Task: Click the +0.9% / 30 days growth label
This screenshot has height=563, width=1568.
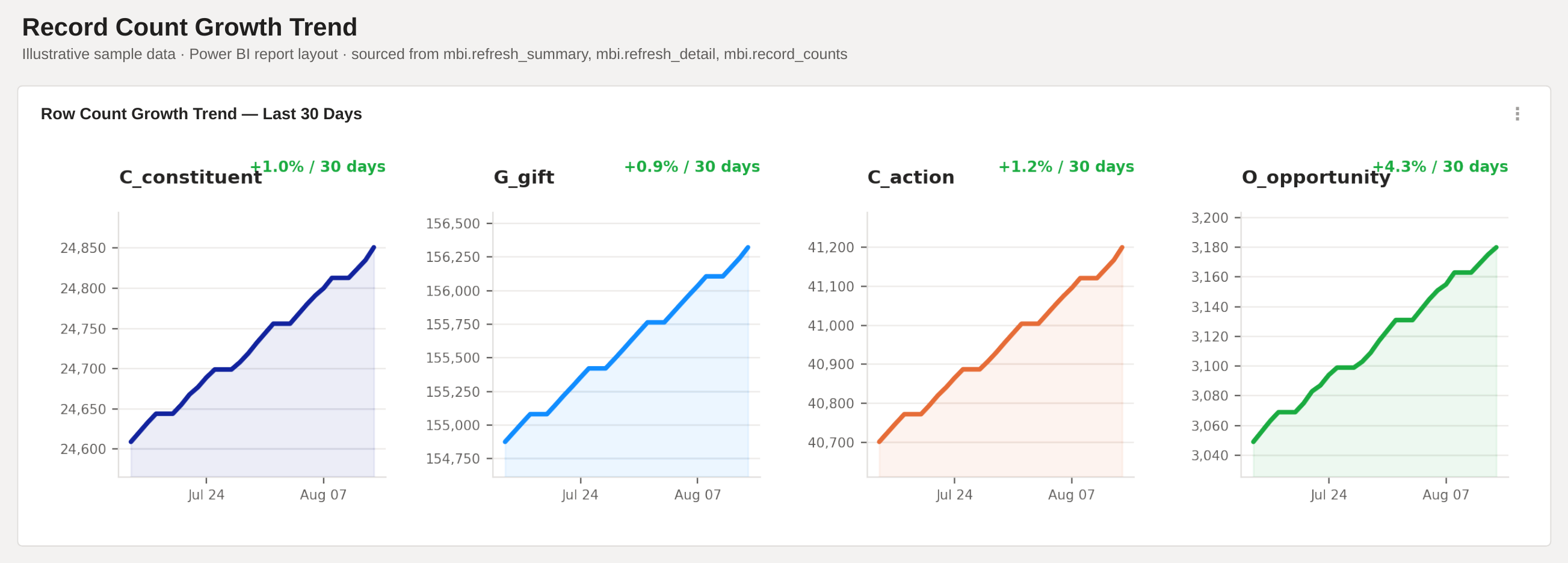Action: pos(692,166)
